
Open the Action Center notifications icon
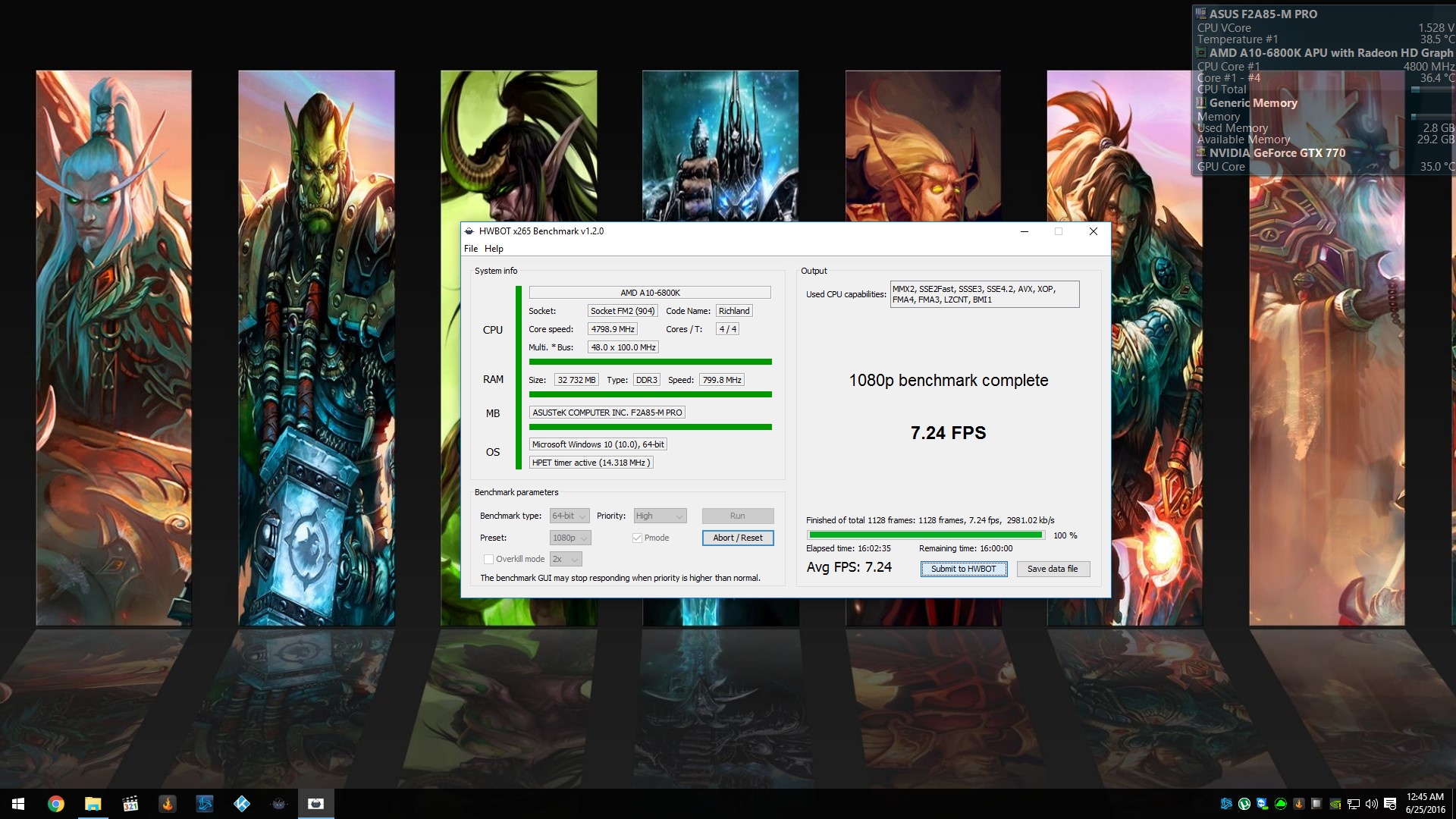click(1390, 804)
